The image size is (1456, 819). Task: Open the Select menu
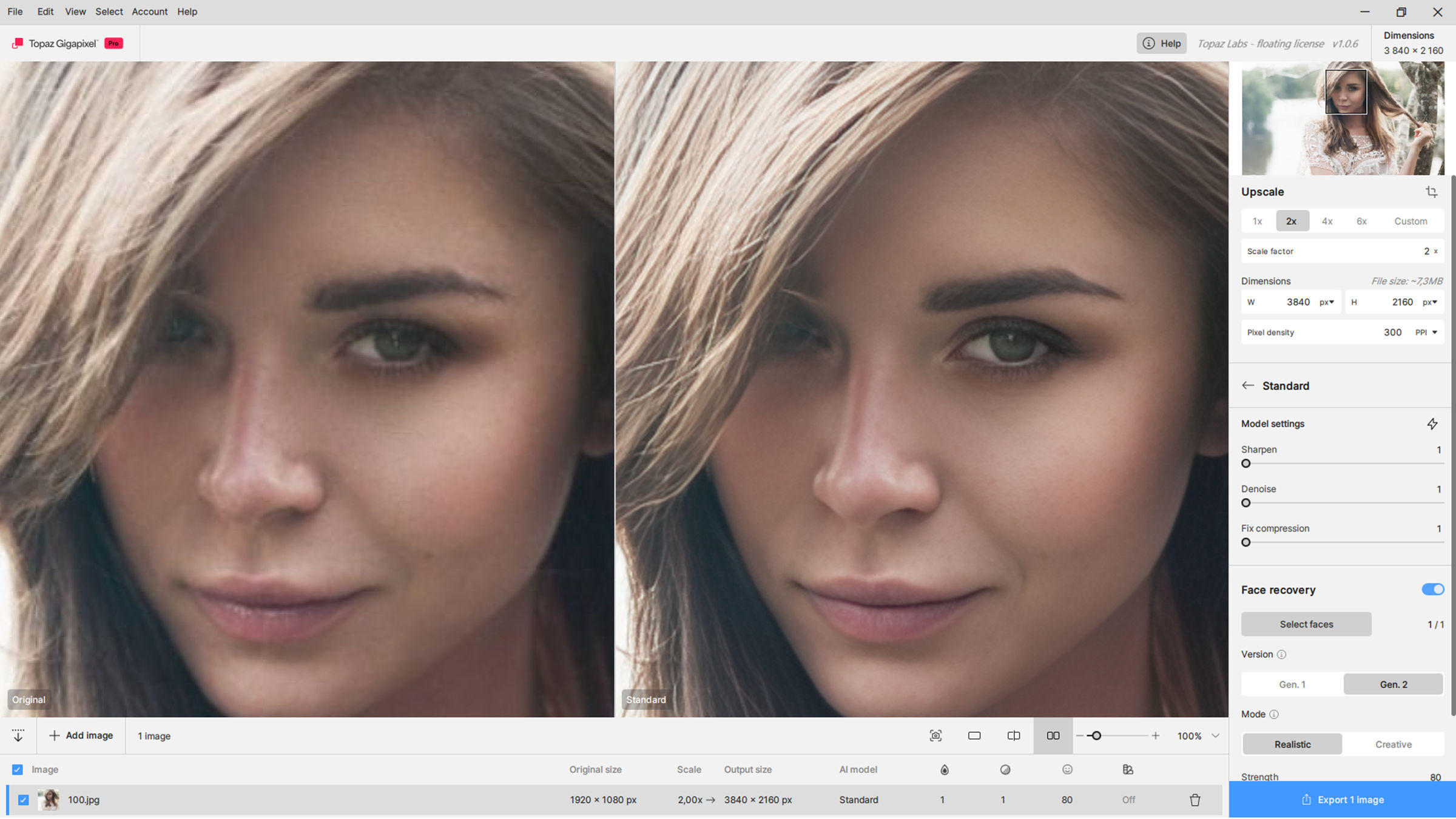[x=109, y=12]
